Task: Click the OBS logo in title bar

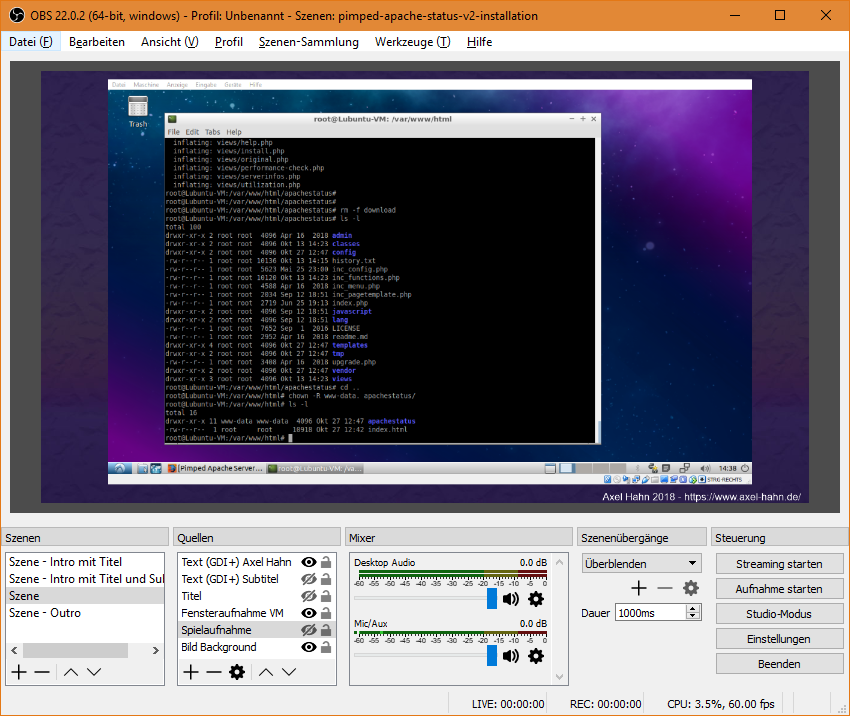Action: pos(17,15)
